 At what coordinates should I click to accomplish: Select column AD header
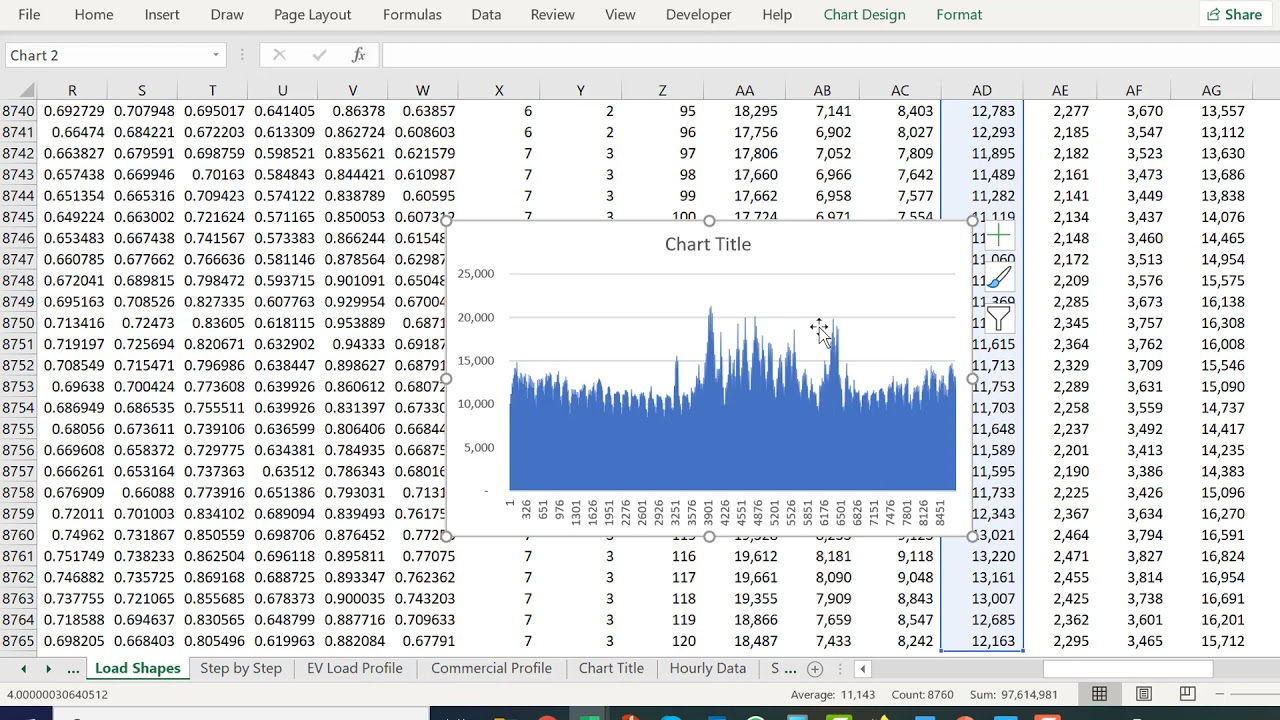pyautogui.click(x=982, y=90)
